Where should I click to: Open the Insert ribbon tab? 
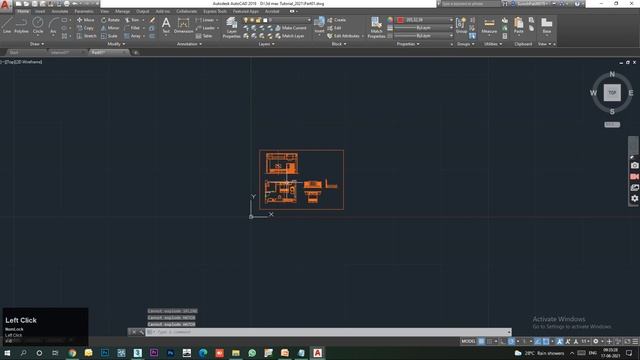click(x=40, y=11)
